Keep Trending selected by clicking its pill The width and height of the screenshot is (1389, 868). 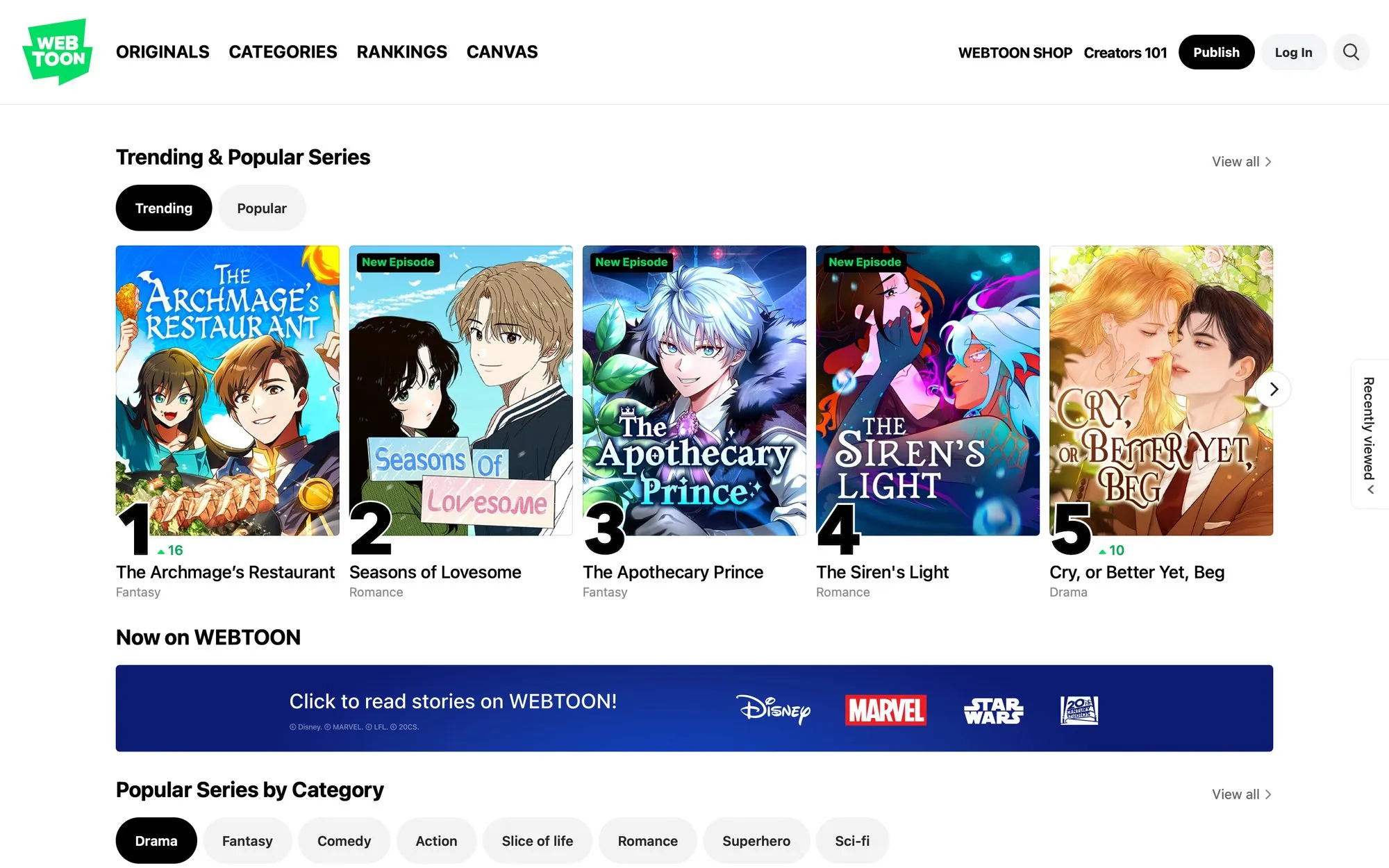pyautogui.click(x=163, y=208)
